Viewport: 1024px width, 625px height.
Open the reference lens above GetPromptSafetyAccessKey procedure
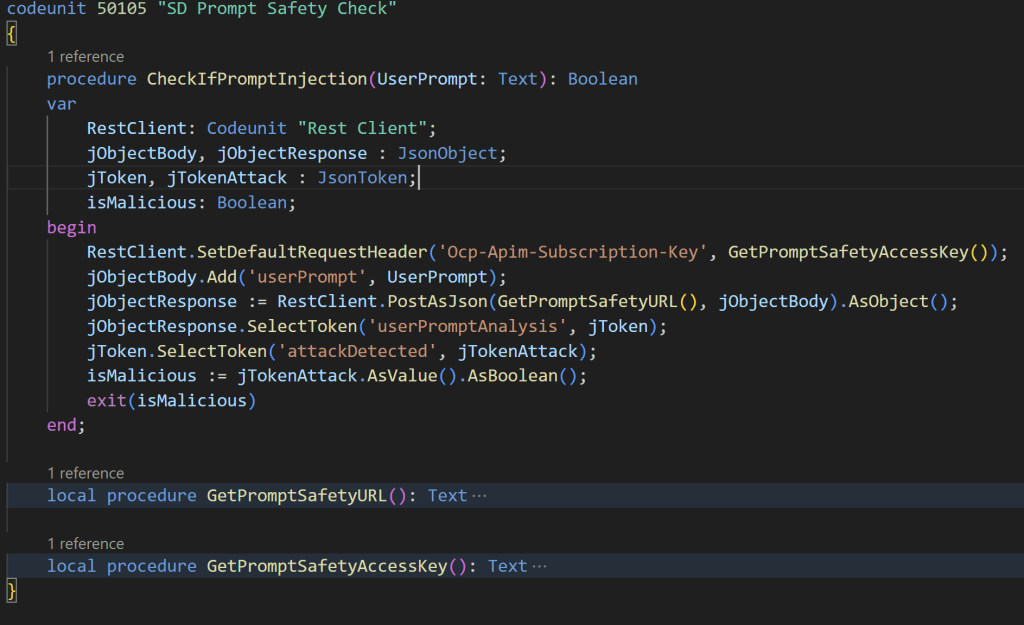(86, 544)
